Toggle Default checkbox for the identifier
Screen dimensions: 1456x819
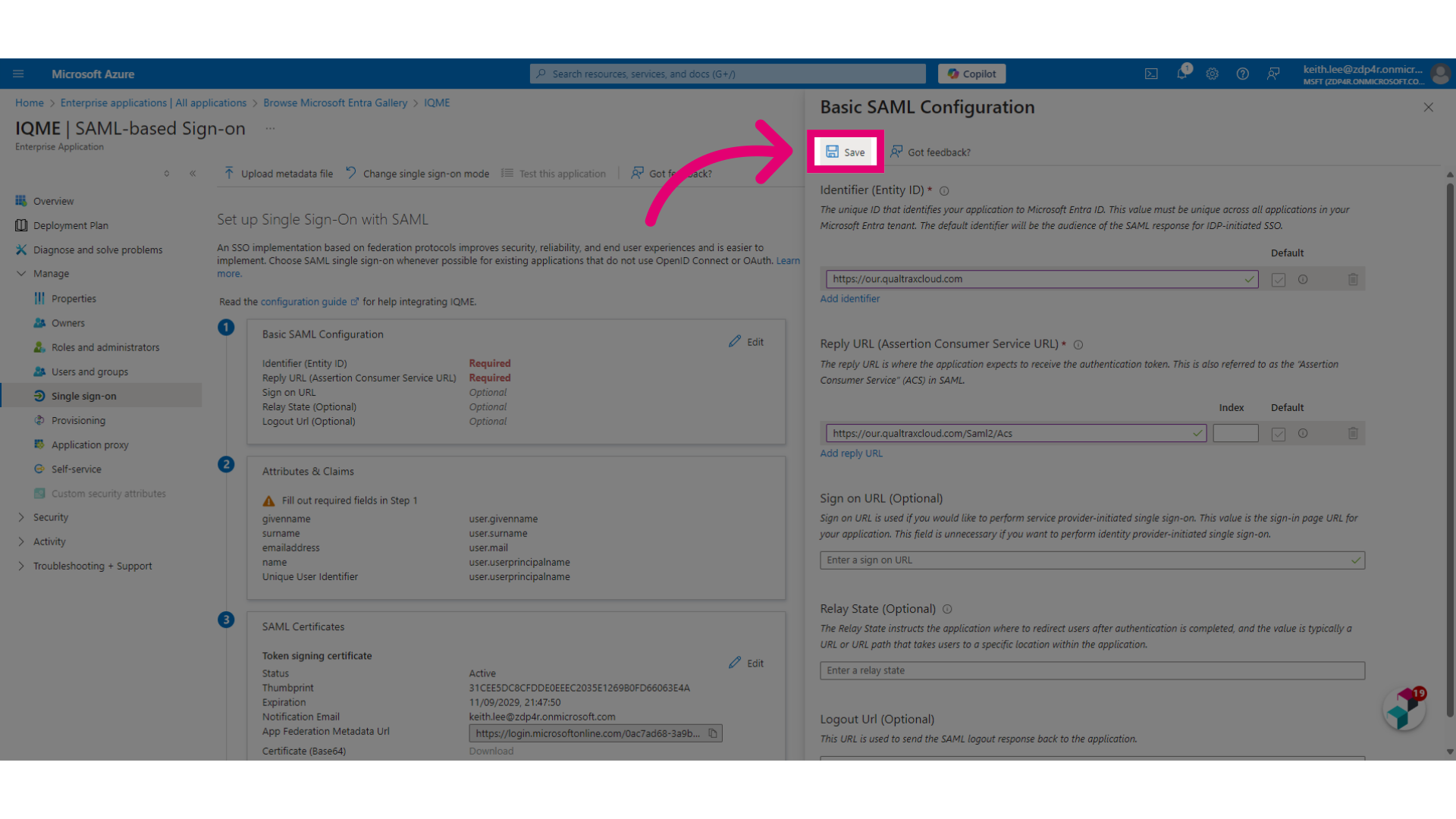pyautogui.click(x=1279, y=280)
